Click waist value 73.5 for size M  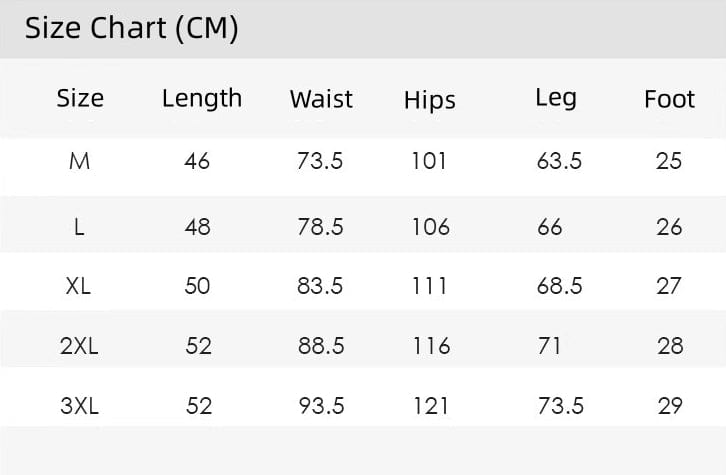coord(320,161)
